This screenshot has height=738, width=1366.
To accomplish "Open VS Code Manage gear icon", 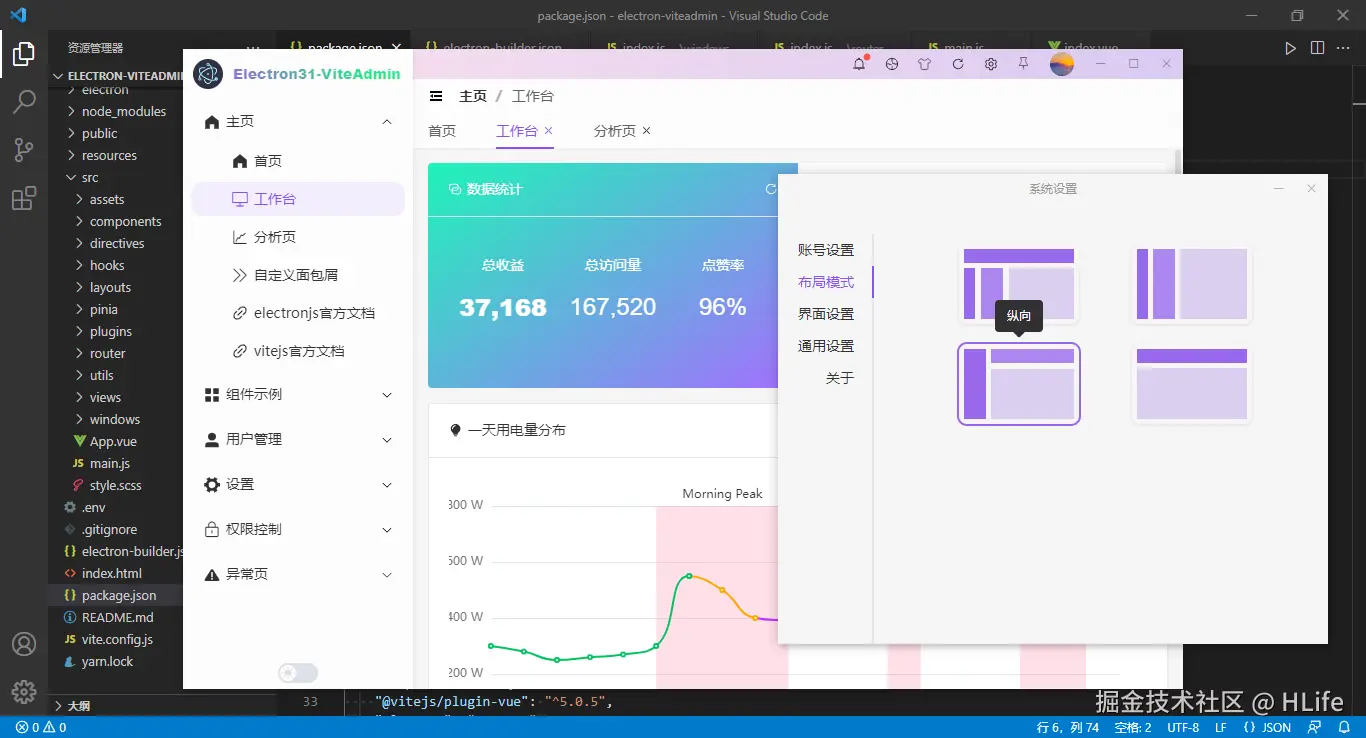I will point(24,691).
